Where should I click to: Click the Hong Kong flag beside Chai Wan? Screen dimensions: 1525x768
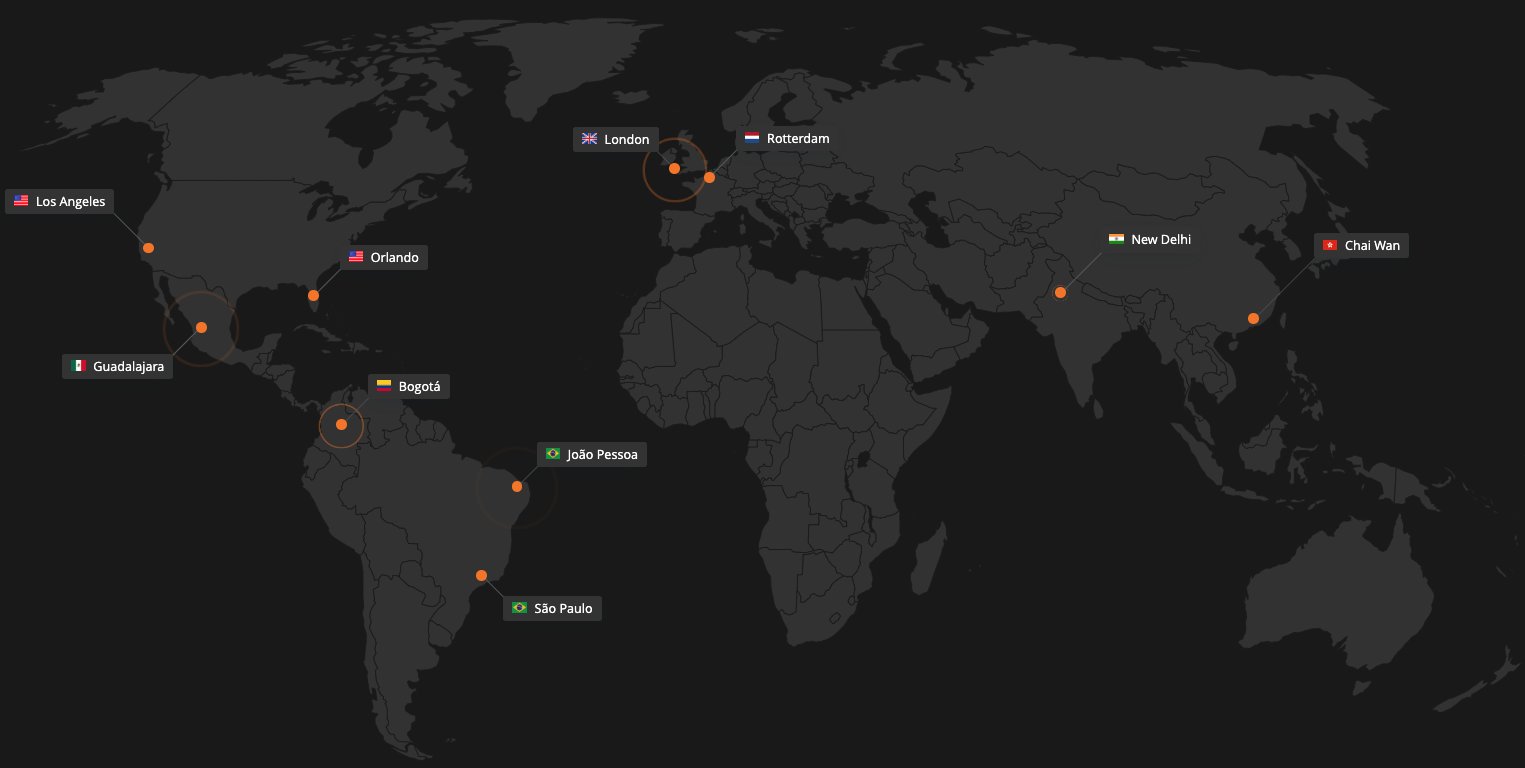pyautogui.click(x=1330, y=245)
